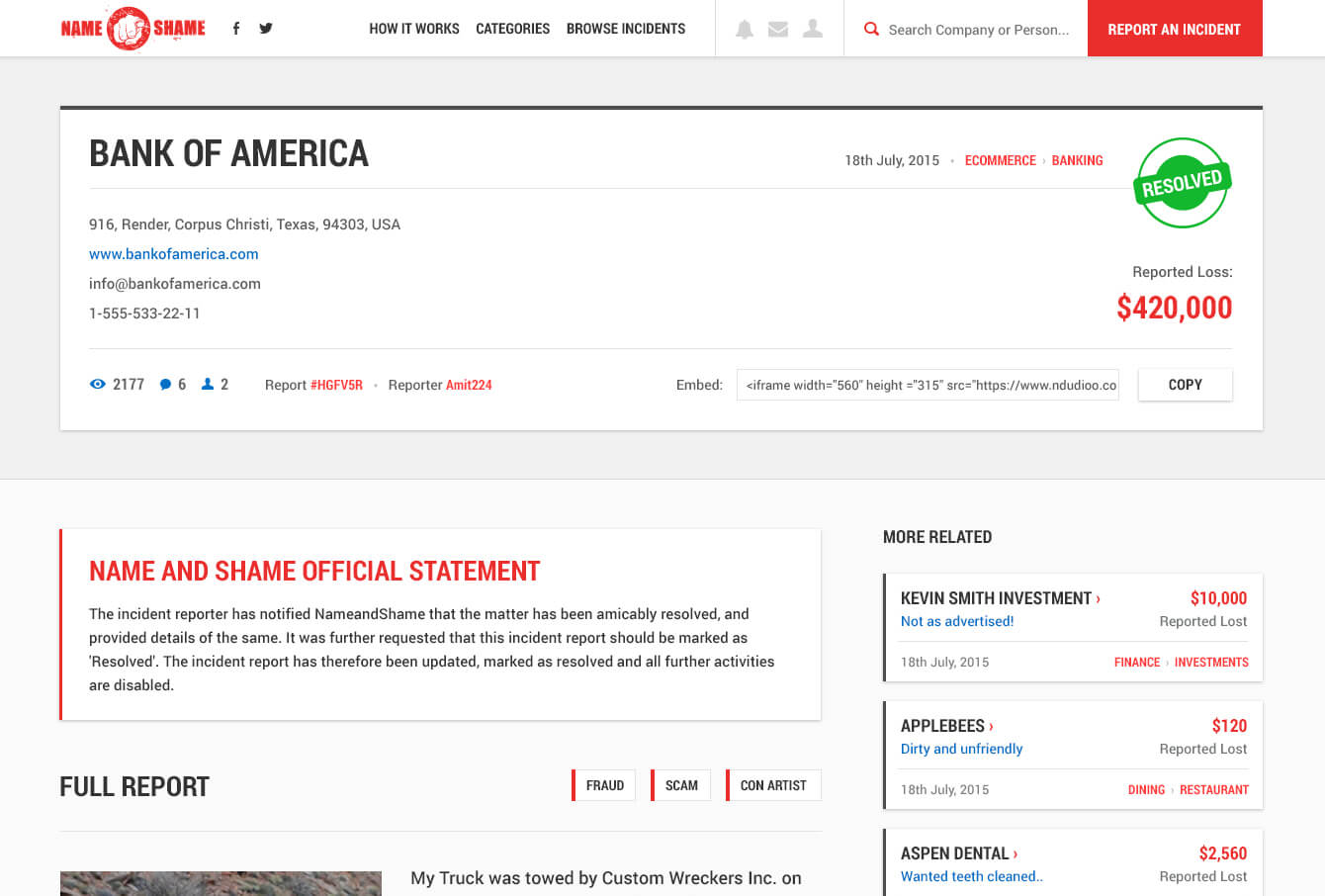Open How It Works menu
This screenshot has height=896, width=1325.
pyautogui.click(x=414, y=29)
